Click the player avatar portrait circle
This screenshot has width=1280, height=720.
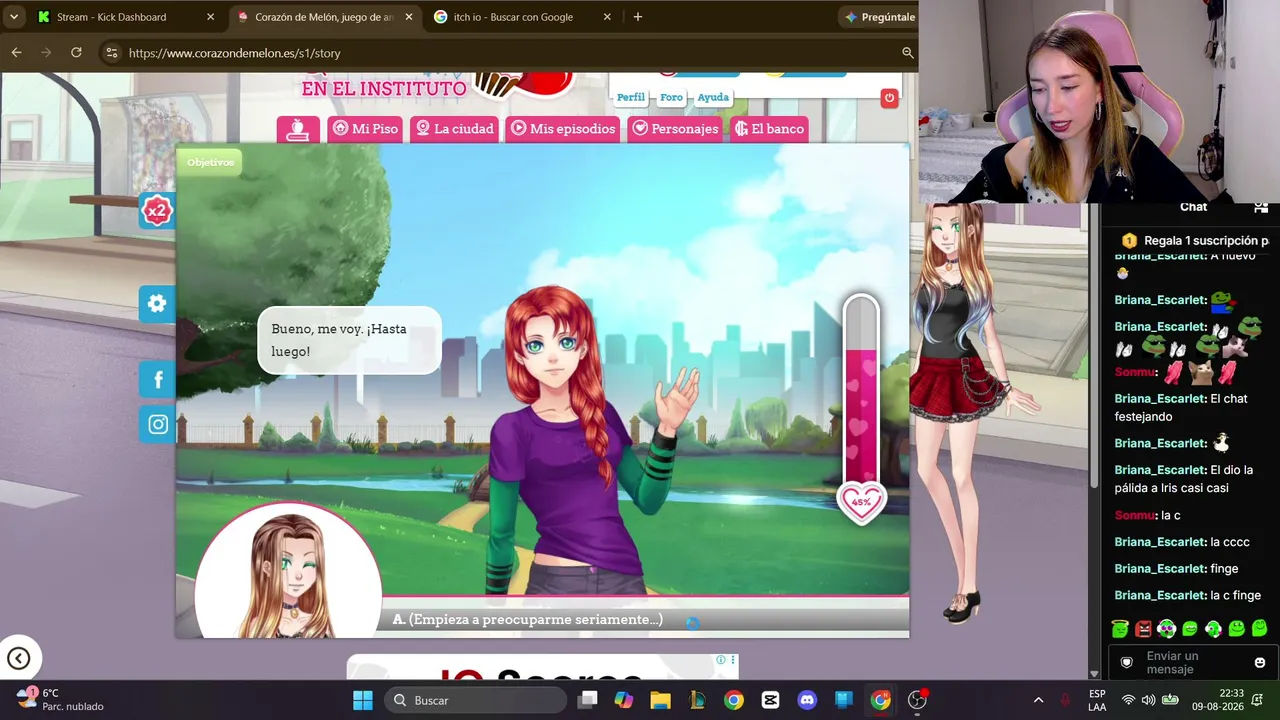[288, 570]
